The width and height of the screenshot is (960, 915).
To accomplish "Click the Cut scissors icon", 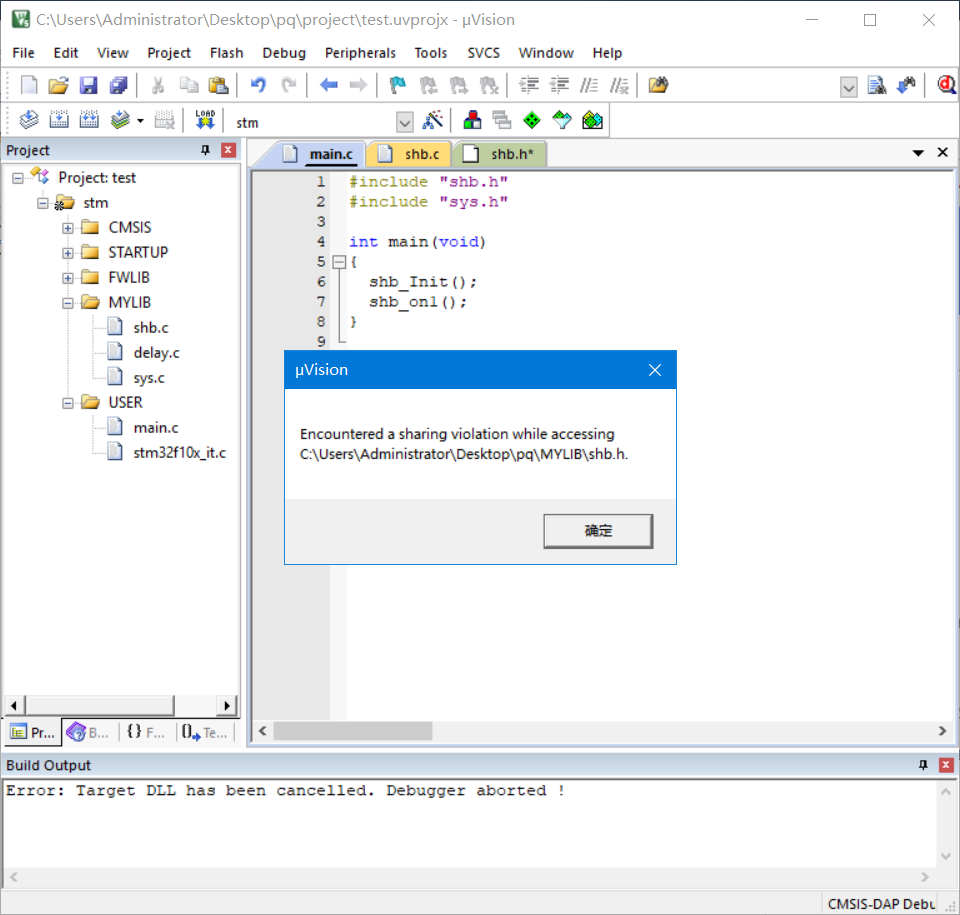I will (158, 85).
